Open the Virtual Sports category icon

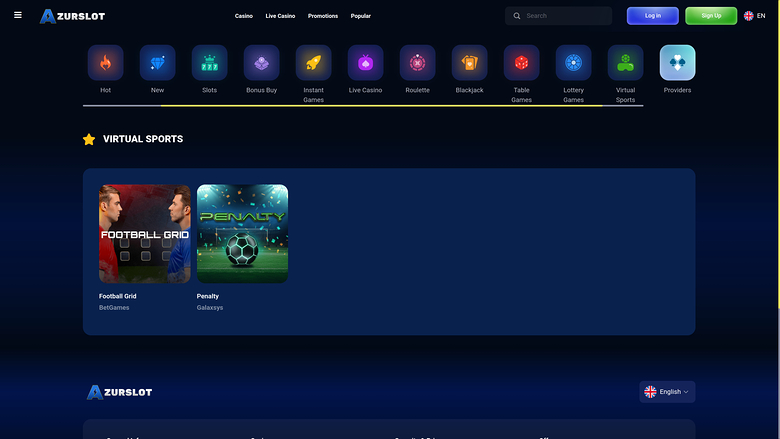[x=625, y=63]
